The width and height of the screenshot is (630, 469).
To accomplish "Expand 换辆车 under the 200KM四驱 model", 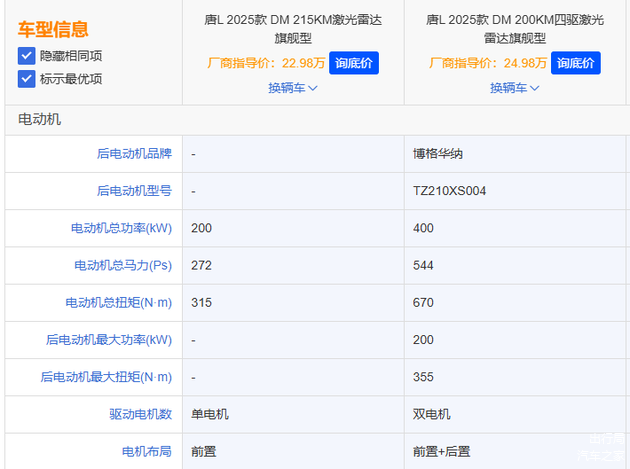I will [x=514, y=88].
